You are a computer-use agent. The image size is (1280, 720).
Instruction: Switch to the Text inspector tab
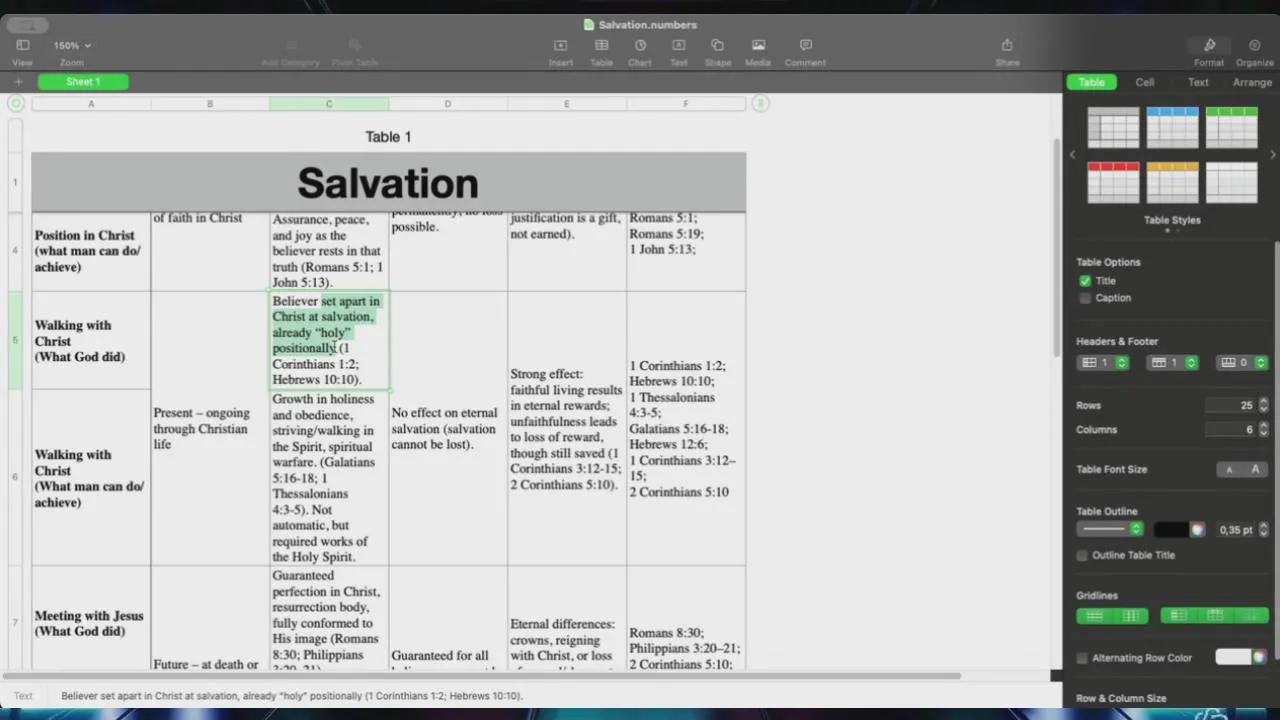coord(1198,82)
